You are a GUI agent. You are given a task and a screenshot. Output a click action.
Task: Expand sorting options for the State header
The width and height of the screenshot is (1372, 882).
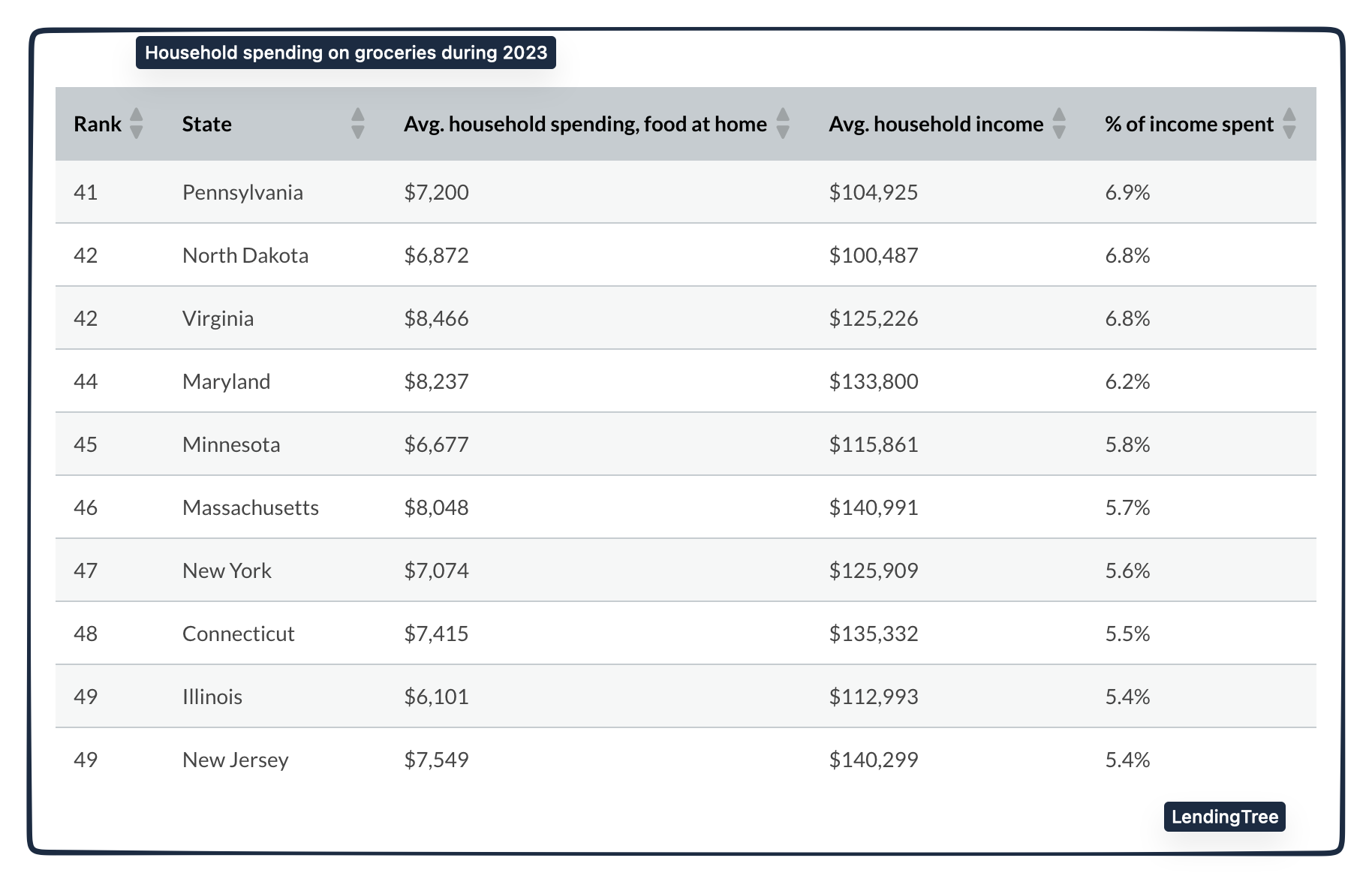point(358,124)
